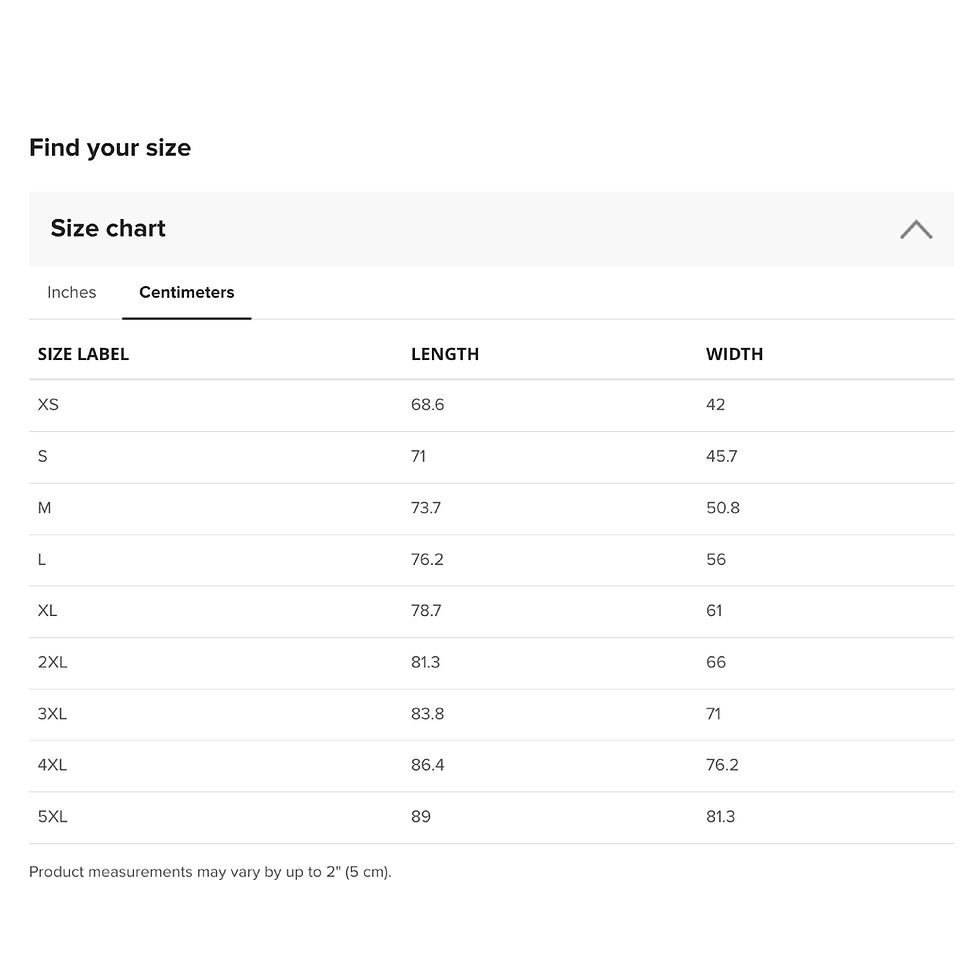Switch to the Inches tab
The width and height of the screenshot is (980, 980).
click(72, 292)
